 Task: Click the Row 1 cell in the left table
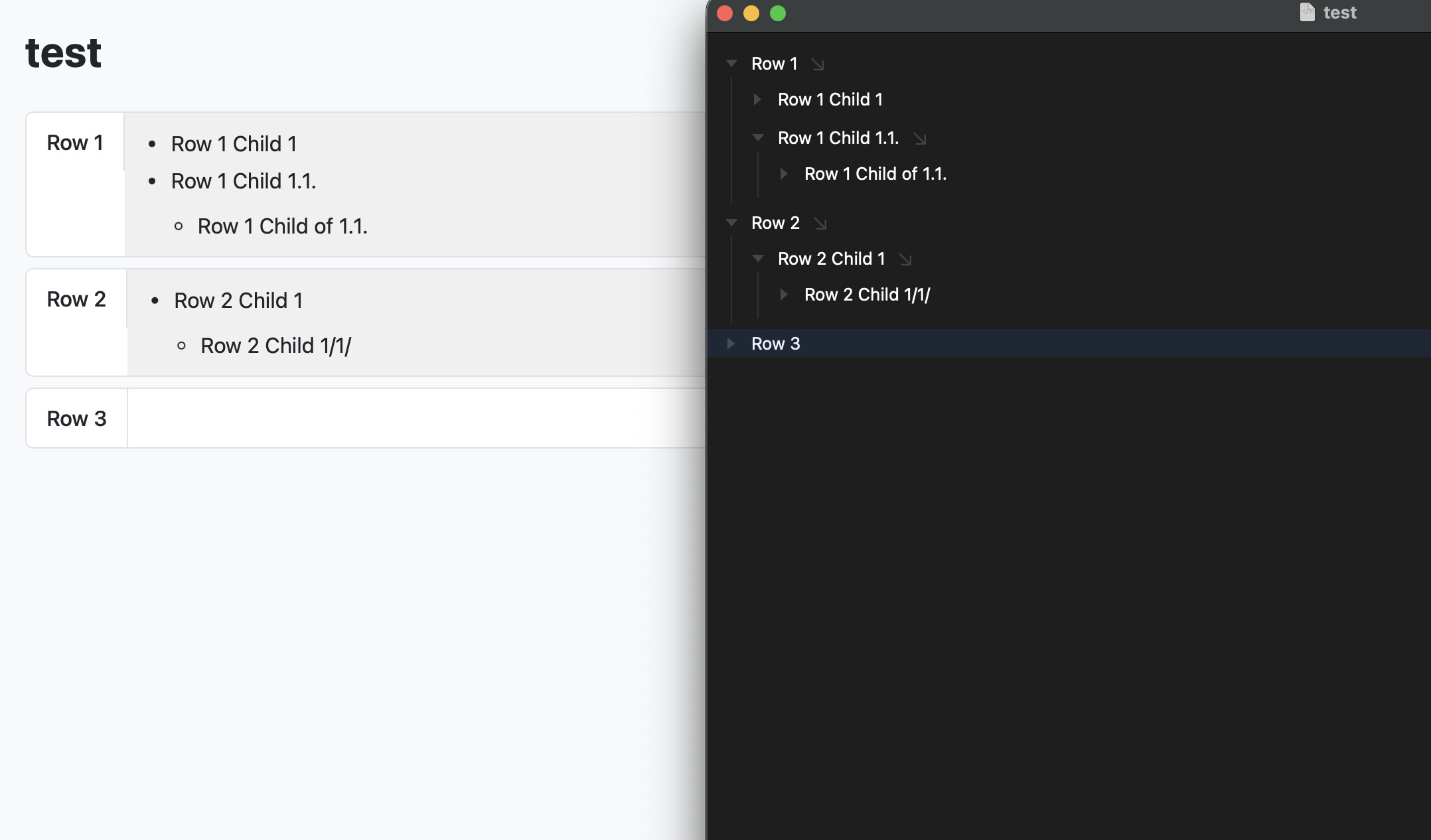75,142
